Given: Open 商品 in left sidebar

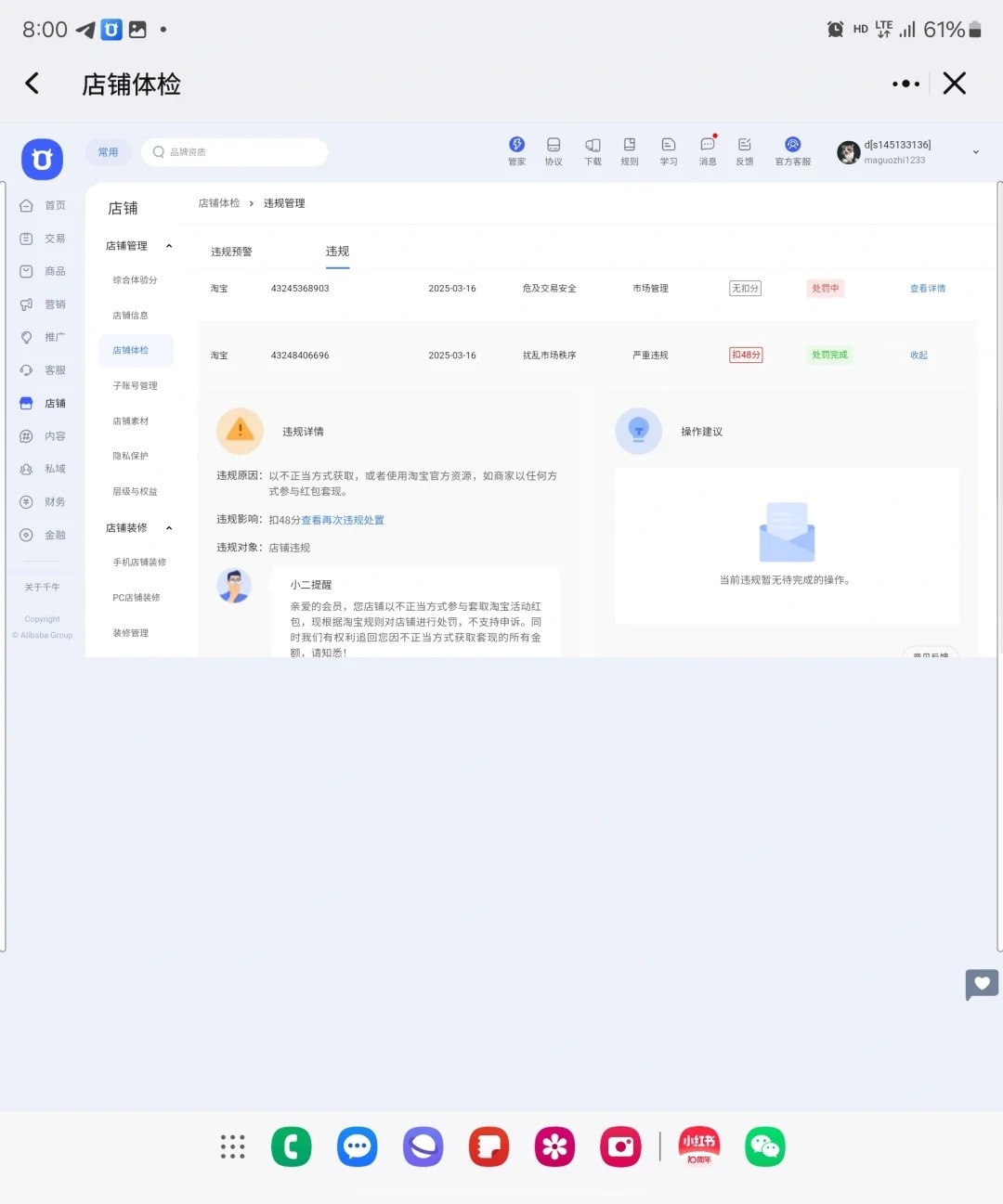Looking at the screenshot, I should 43,271.
